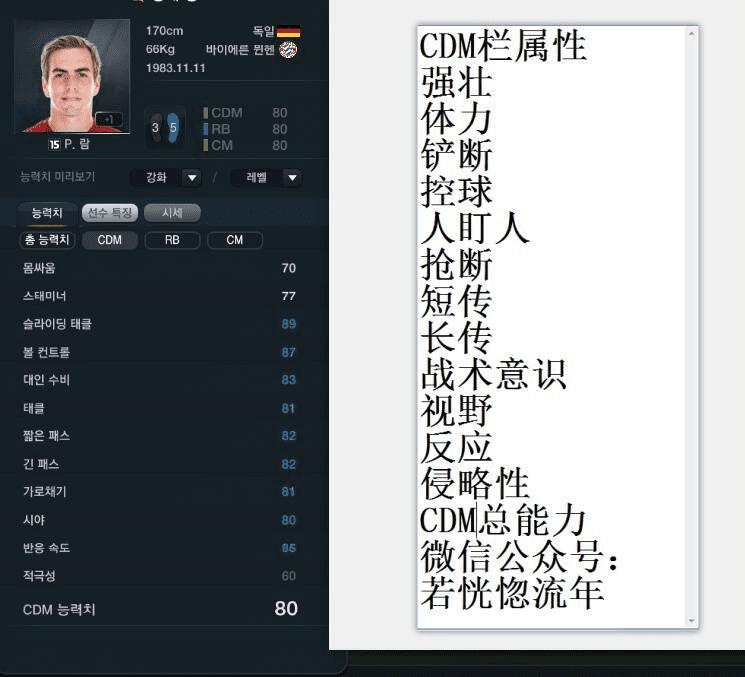This screenshot has height=677, width=745.
Task: Select the CM position filter
Action: 235,240
